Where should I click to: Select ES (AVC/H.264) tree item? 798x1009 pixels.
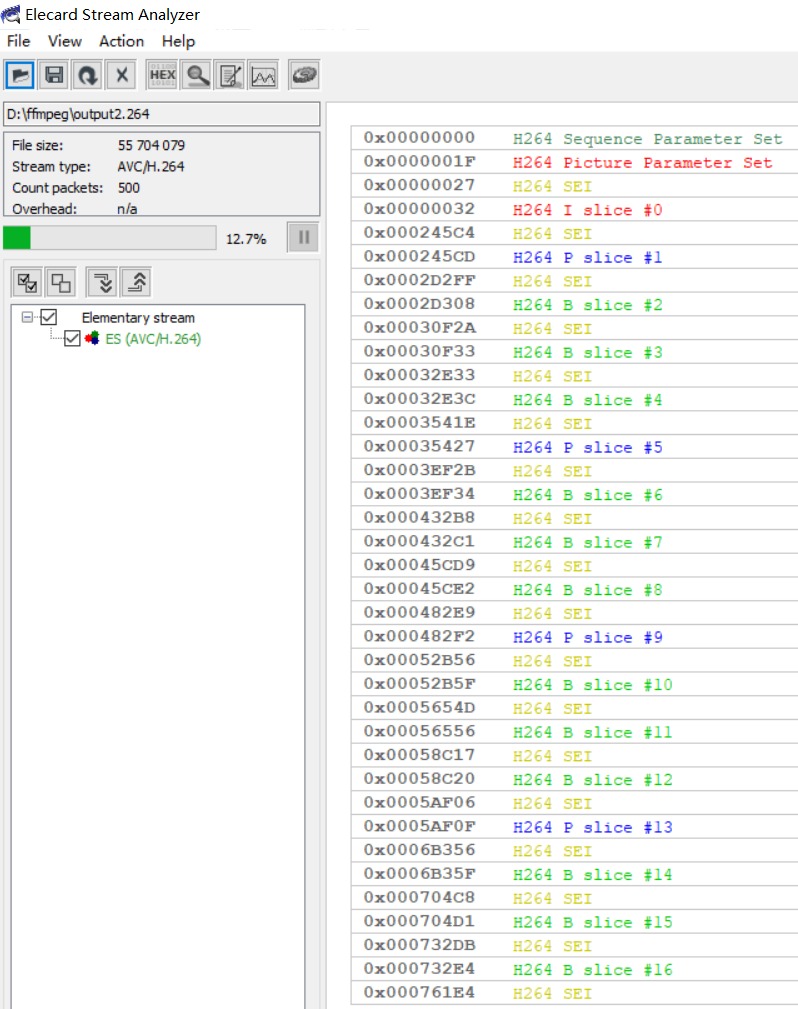pyautogui.click(x=153, y=338)
